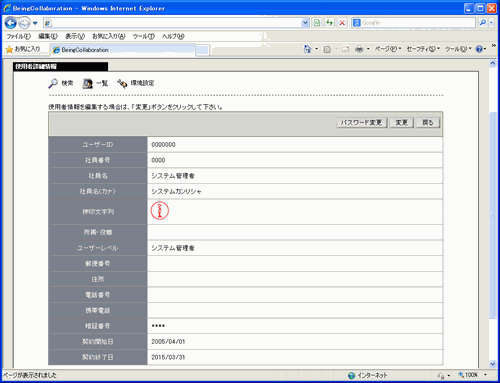Click the ユーザーID value 0000000
The image size is (500, 383).
pos(163,145)
